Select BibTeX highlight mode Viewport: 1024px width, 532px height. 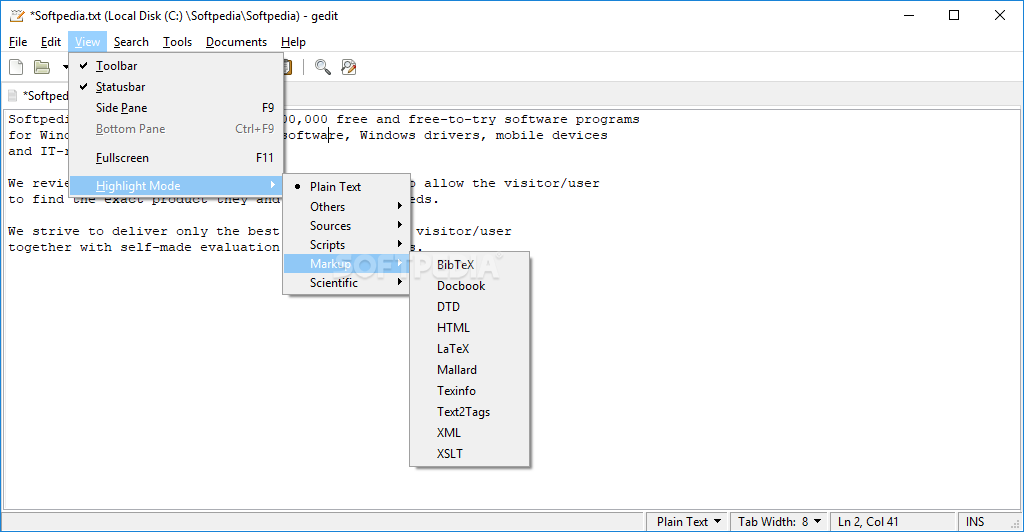pyautogui.click(x=470, y=265)
